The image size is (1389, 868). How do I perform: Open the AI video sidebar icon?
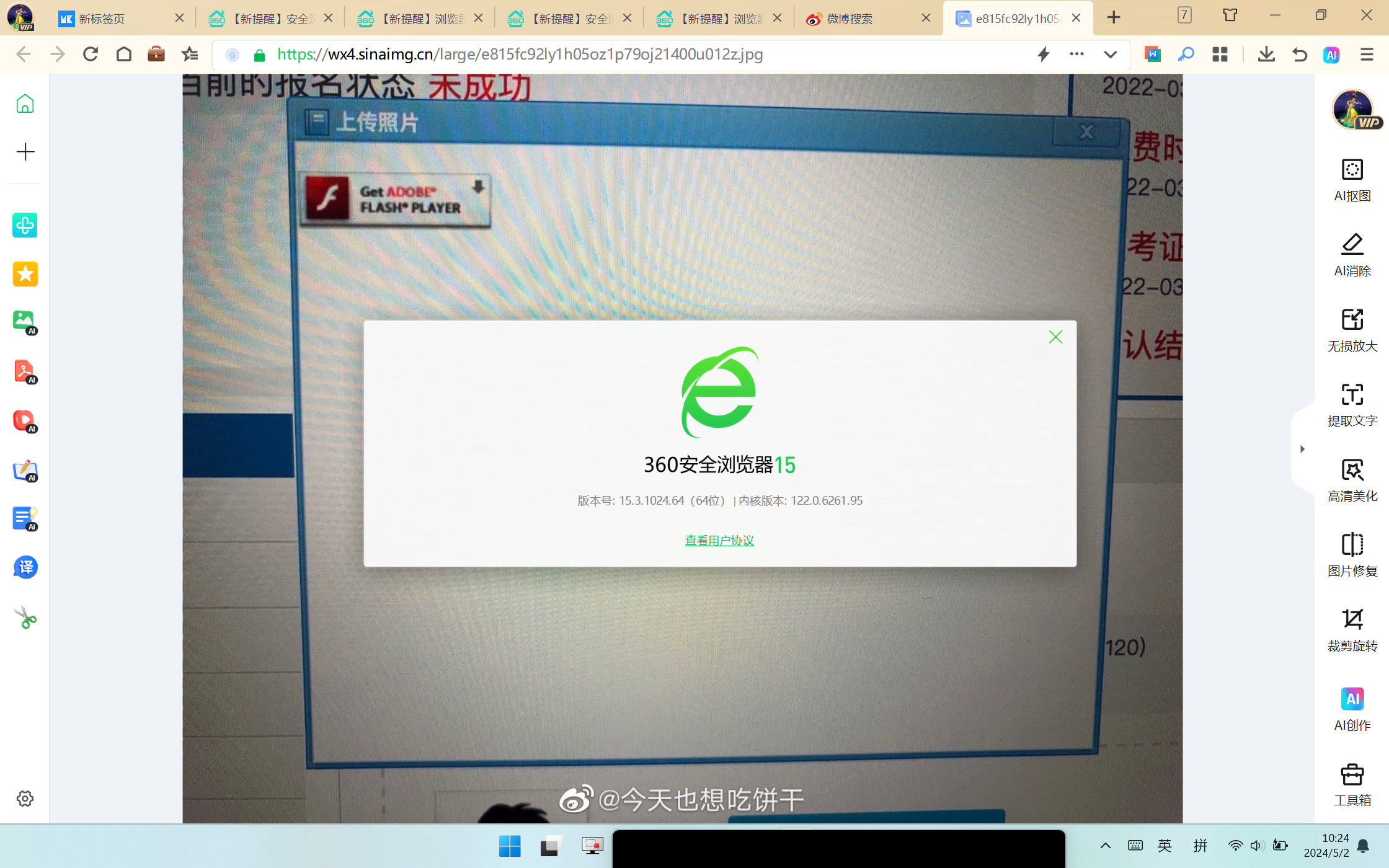(x=25, y=421)
